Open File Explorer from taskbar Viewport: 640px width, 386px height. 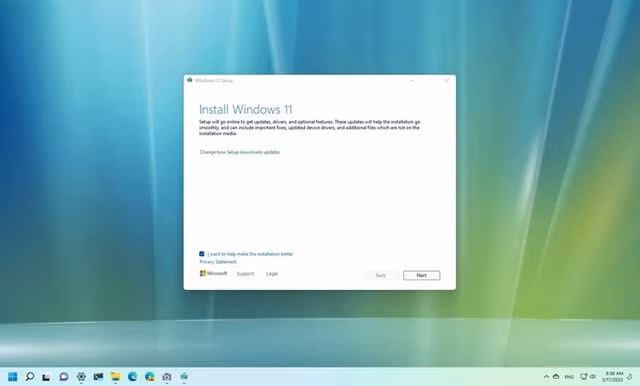pos(116,376)
